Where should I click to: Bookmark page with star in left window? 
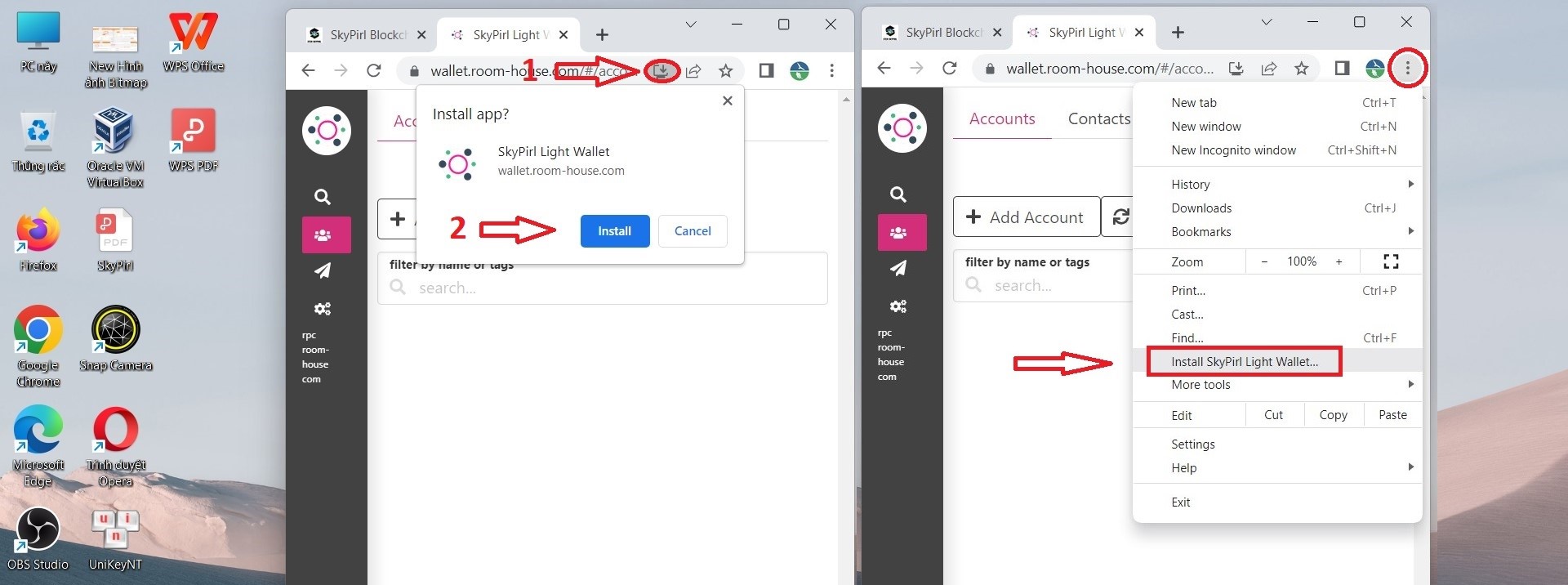725,71
